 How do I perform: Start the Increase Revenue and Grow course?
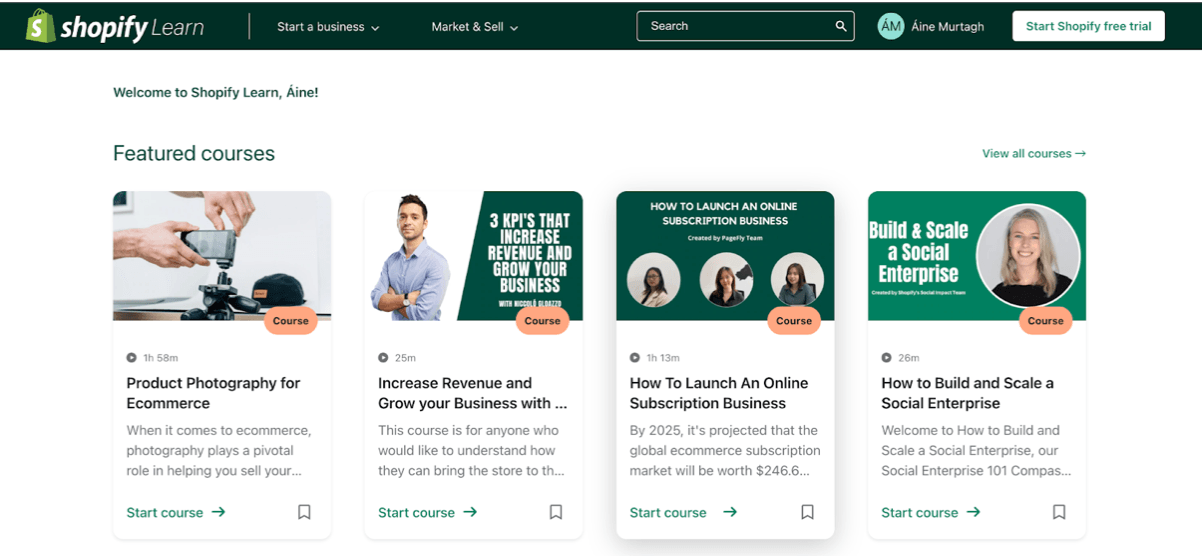pyautogui.click(x=428, y=512)
